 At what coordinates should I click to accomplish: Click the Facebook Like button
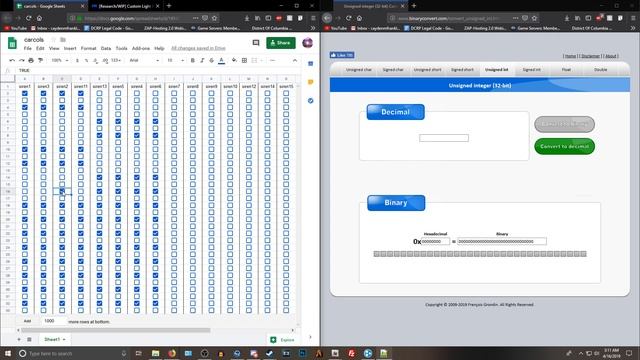click(342, 55)
